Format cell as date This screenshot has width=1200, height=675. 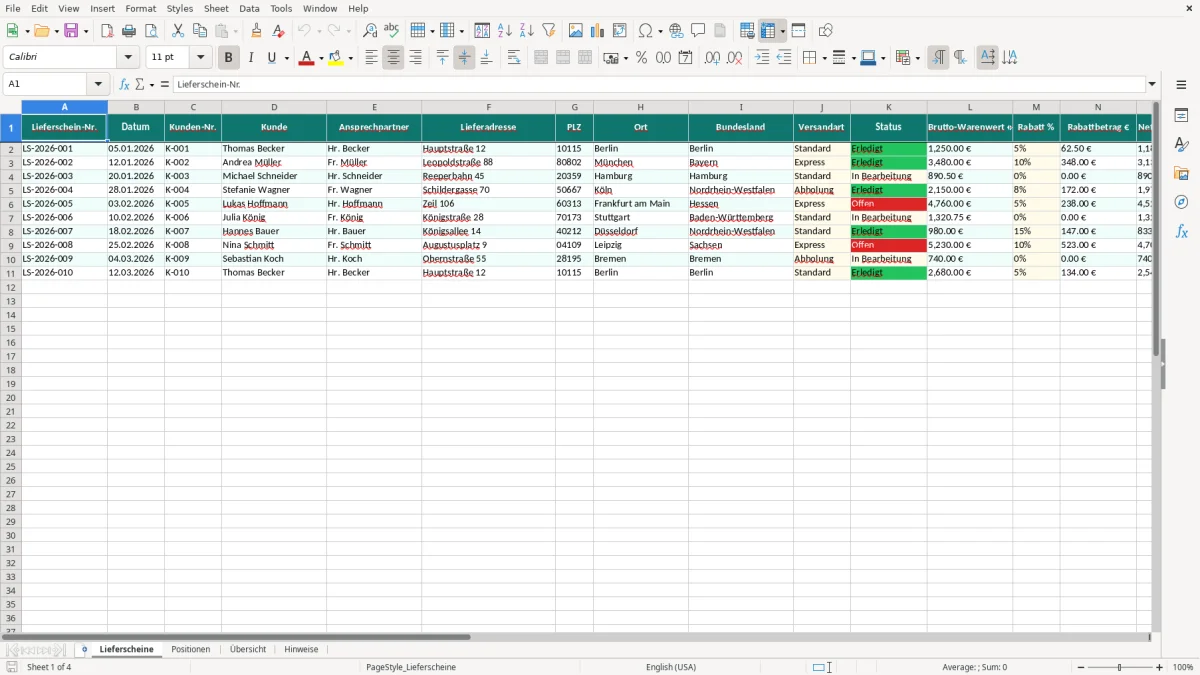[x=686, y=58]
